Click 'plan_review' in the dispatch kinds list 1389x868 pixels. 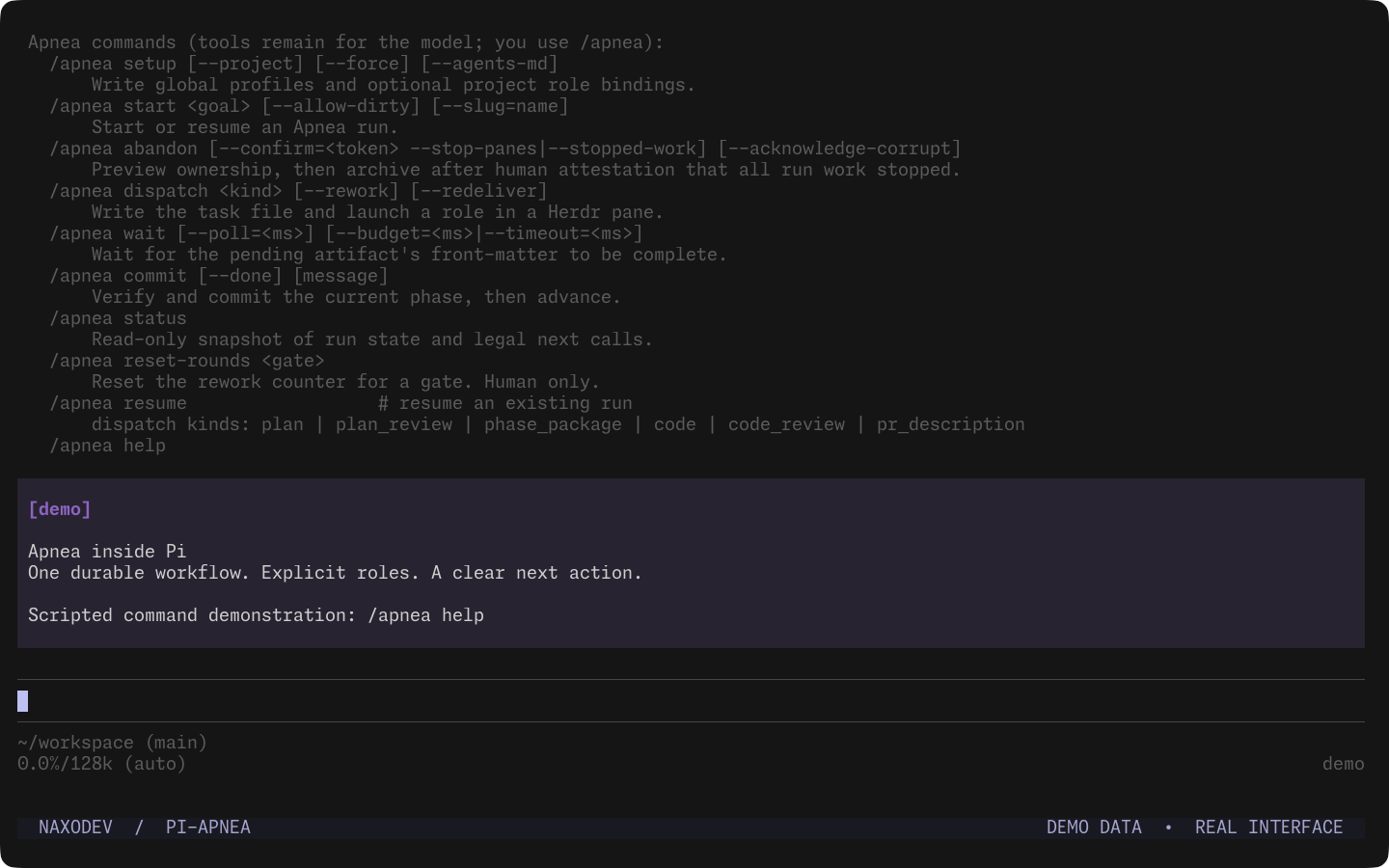click(394, 424)
